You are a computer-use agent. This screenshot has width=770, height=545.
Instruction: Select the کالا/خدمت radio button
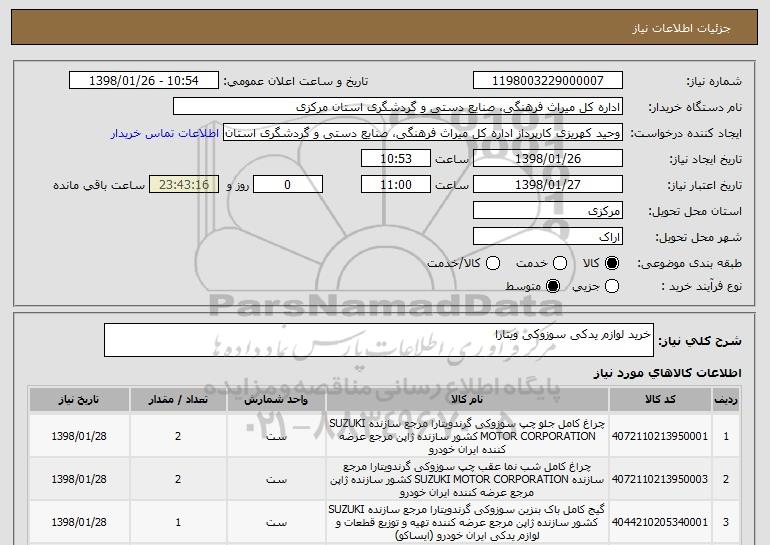(x=493, y=263)
